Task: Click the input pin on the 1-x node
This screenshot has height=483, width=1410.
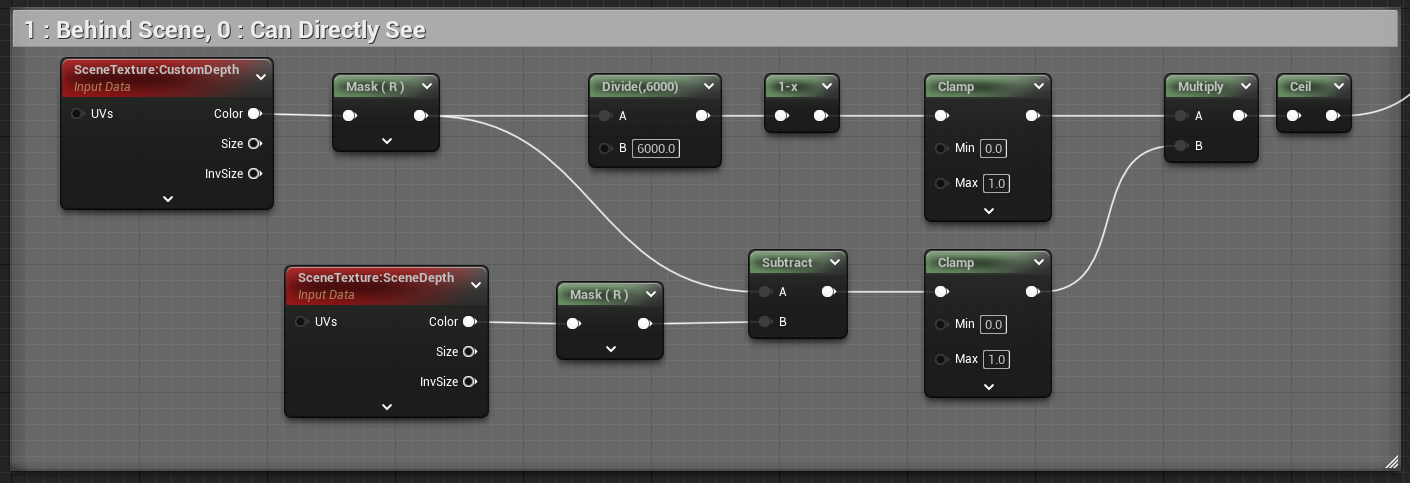Action: pos(782,116)
